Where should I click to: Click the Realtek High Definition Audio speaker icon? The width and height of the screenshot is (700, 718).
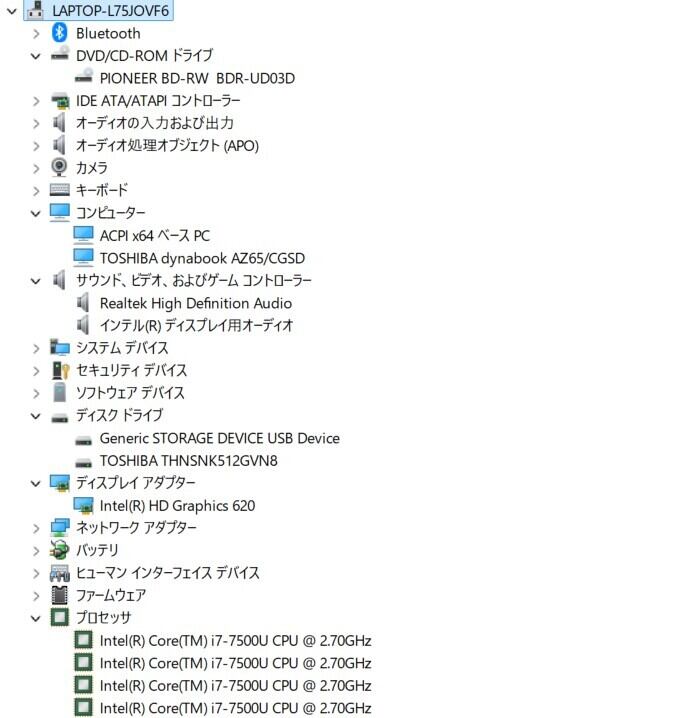tap(83, 303)
